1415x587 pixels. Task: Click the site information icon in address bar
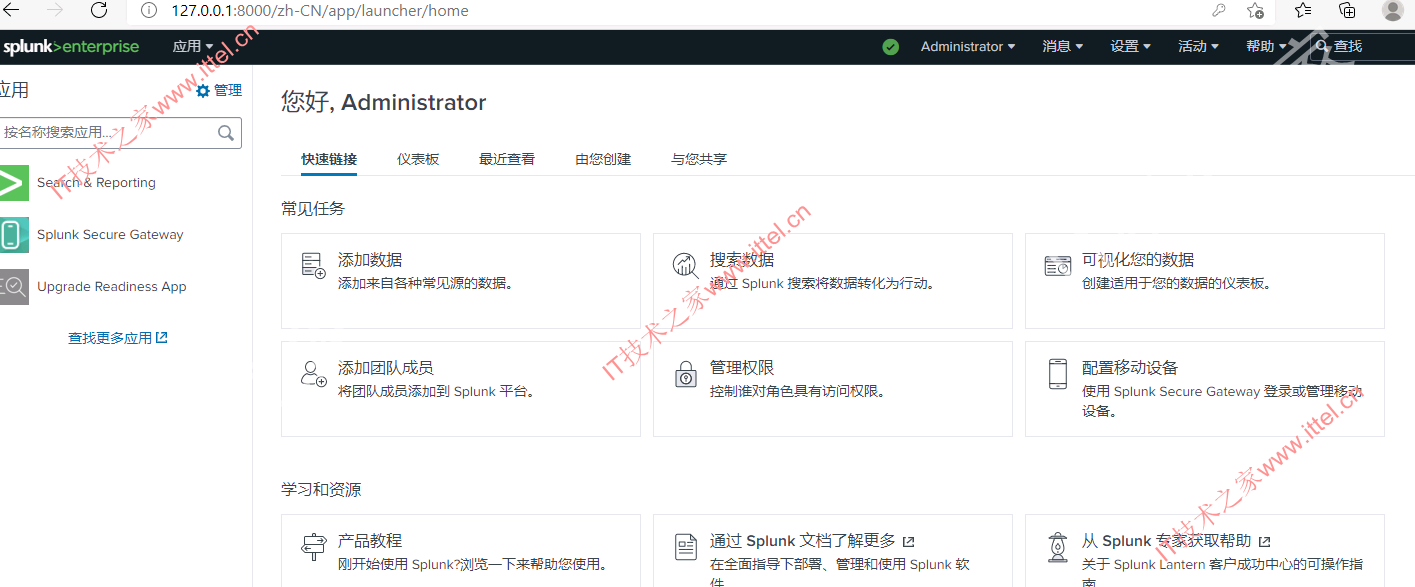149,11
